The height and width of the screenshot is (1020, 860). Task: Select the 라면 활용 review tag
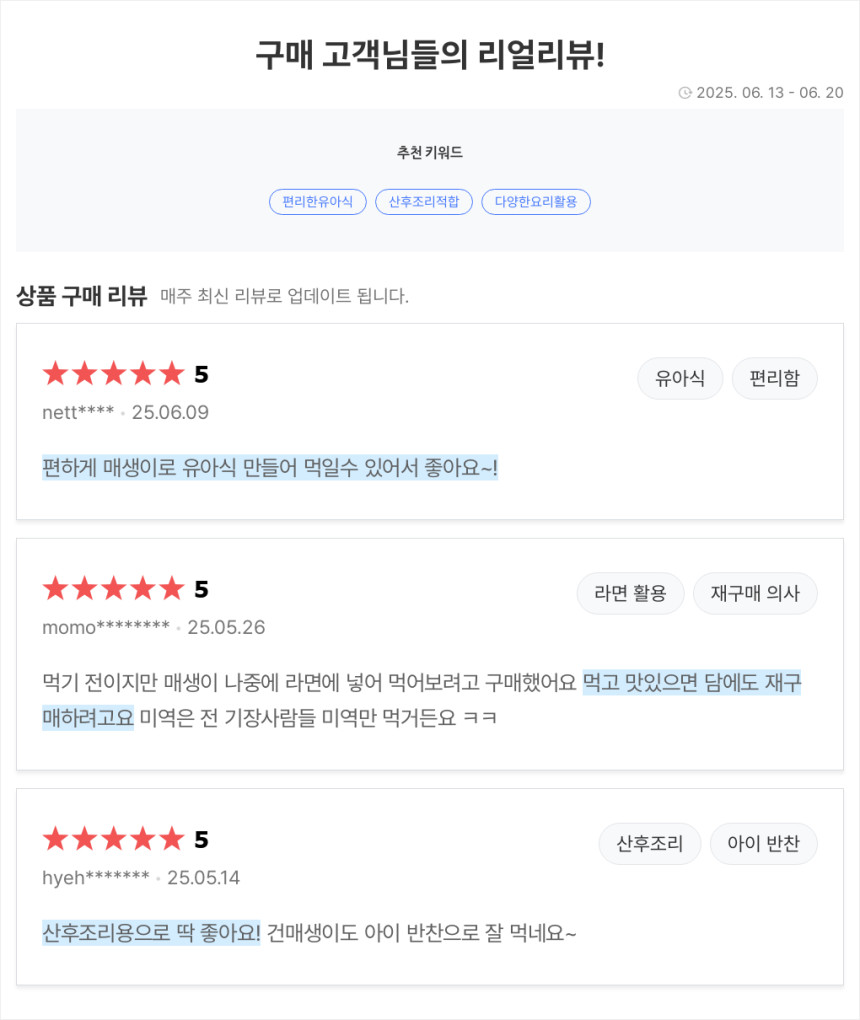[x=630, y=593]
